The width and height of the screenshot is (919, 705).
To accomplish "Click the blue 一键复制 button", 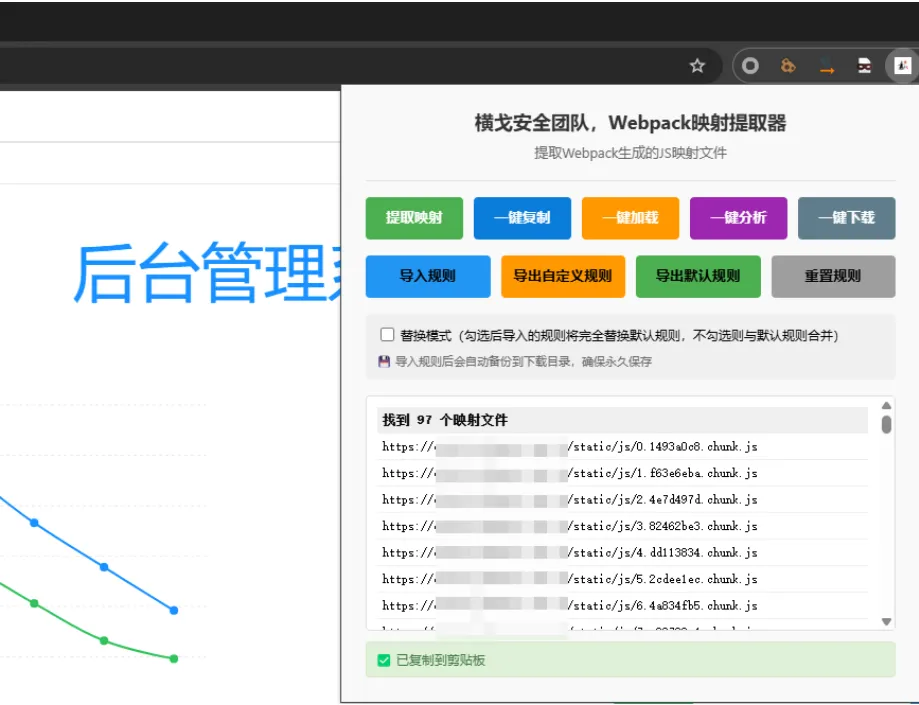I will pos(522,218).
